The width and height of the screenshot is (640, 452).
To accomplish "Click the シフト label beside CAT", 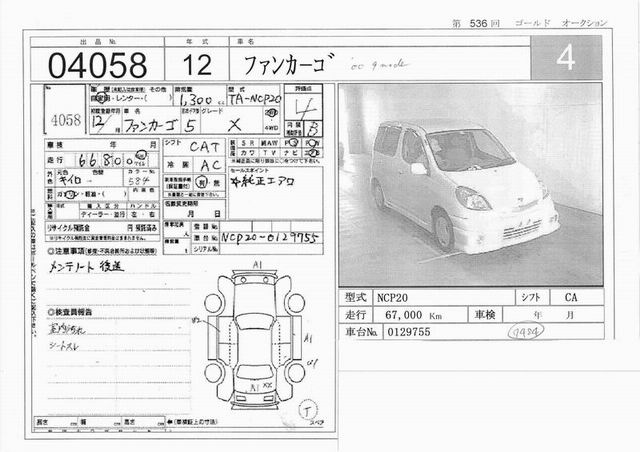I will click(x=172, y=142).
